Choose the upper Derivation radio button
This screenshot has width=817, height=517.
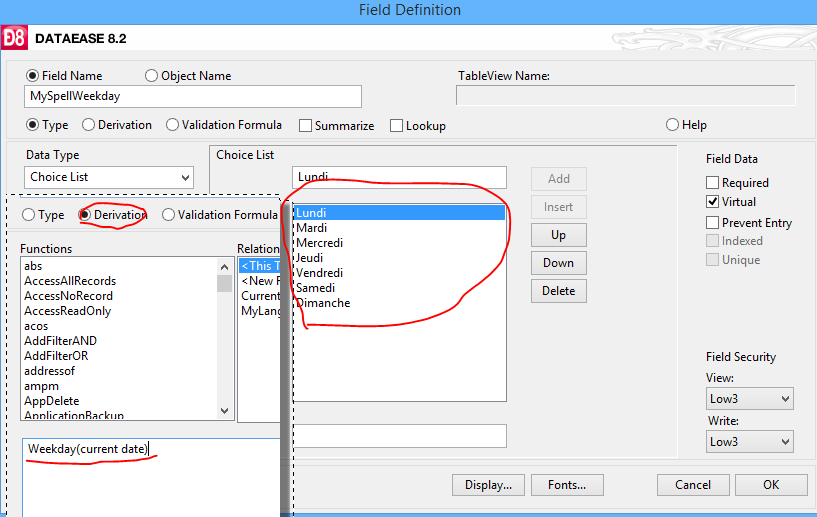[x=89, y=125]
